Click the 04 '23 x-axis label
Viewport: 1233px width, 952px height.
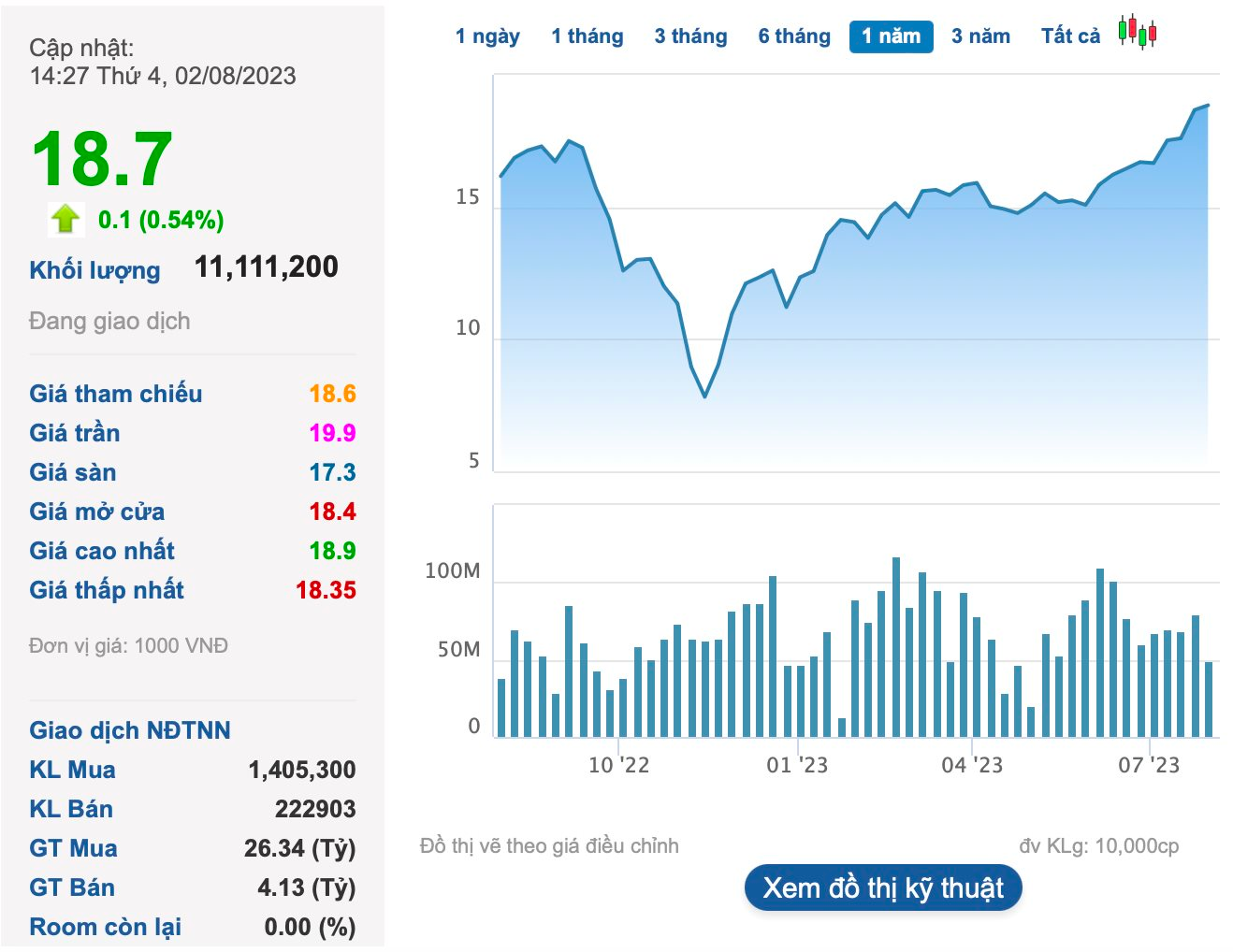[972, 765]
